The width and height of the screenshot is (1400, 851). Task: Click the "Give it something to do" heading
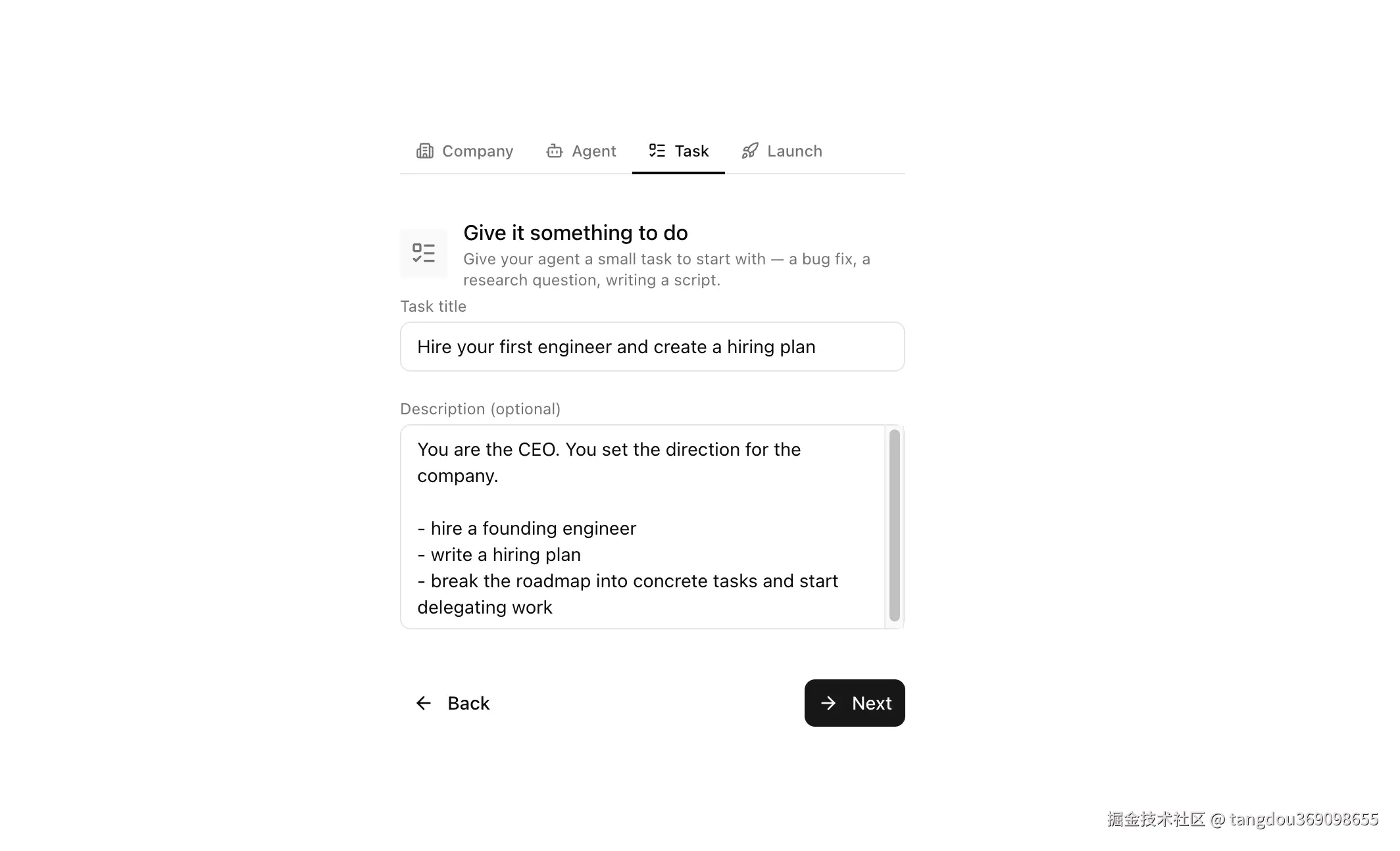tap(576, 233)
